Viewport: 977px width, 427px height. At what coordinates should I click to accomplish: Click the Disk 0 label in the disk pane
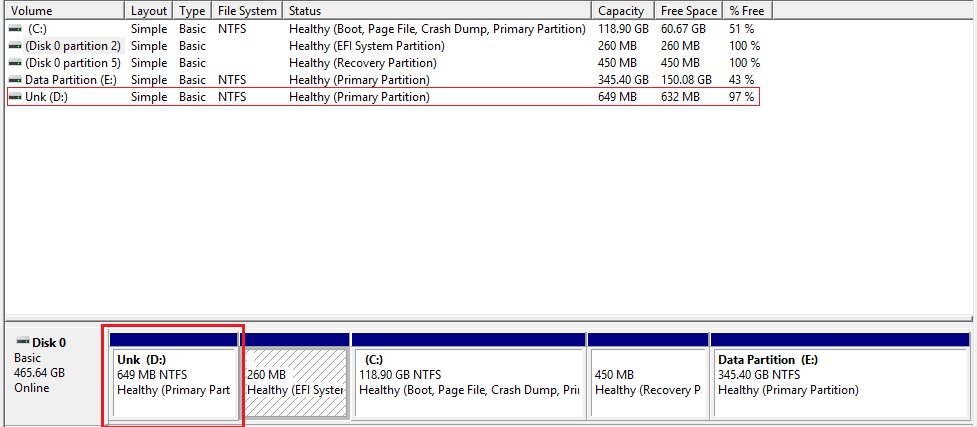(49, 342)
